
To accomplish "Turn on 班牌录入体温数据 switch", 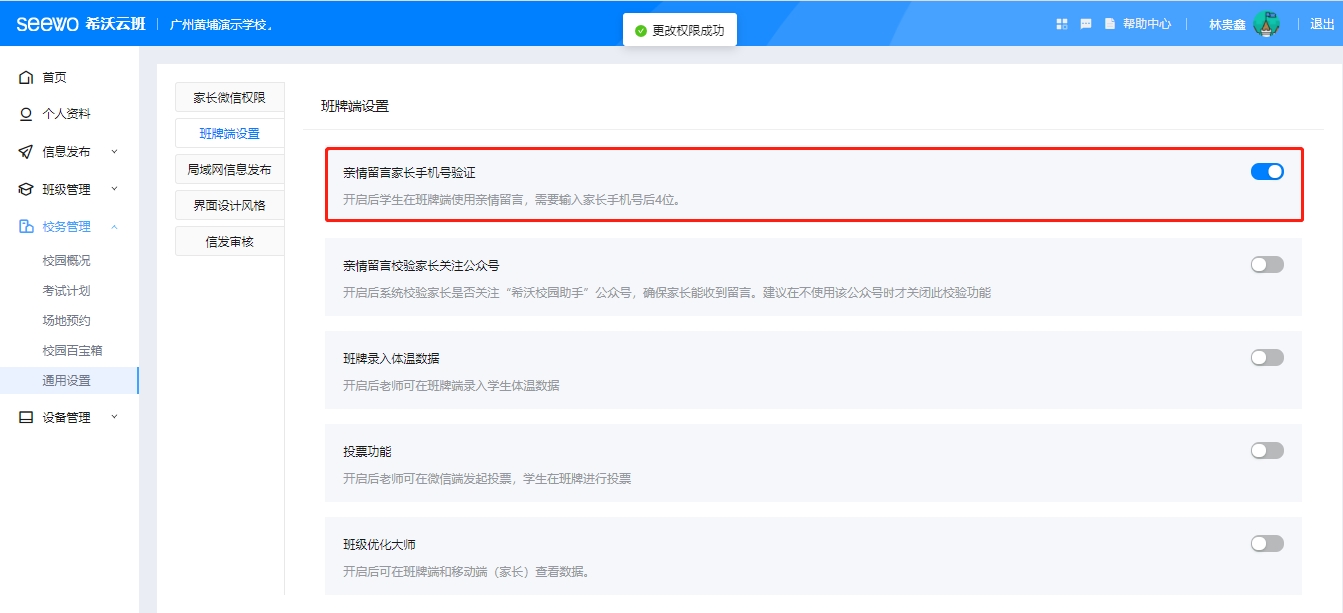I will click(1267, 358).
